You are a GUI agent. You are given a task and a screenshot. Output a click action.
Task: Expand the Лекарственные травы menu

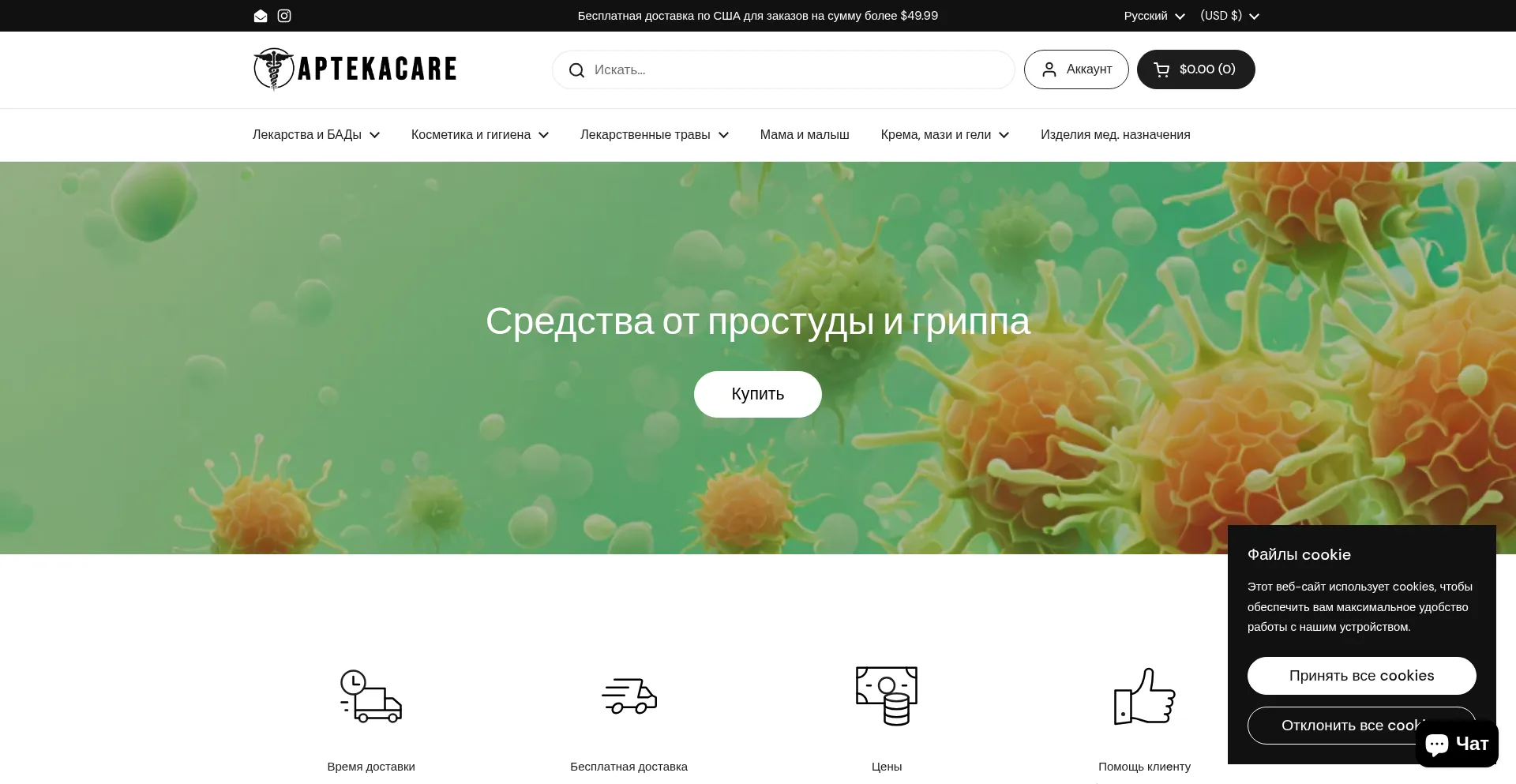pyautogui.click(x=654, y=135)
